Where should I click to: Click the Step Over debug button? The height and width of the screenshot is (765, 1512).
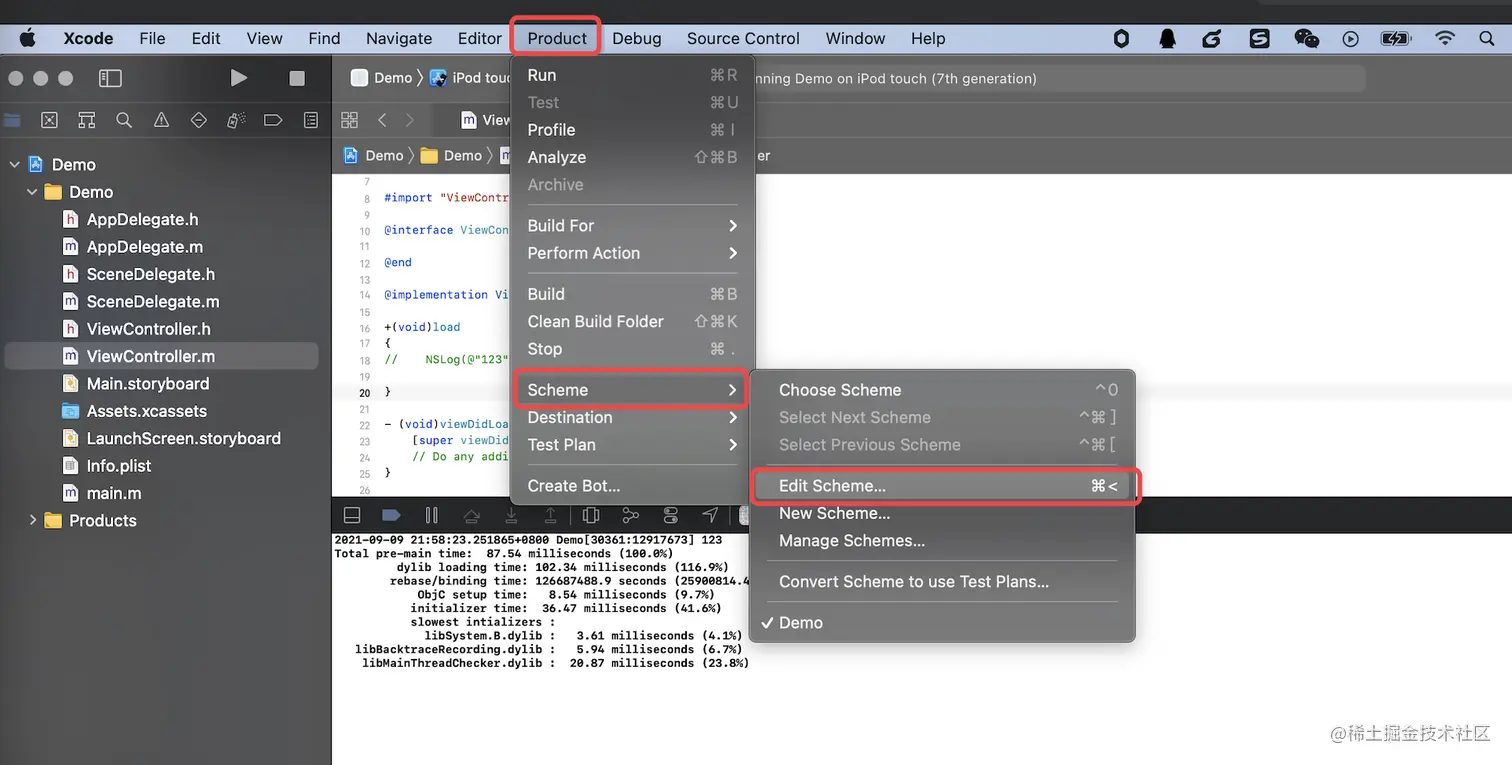coord(471,515)
